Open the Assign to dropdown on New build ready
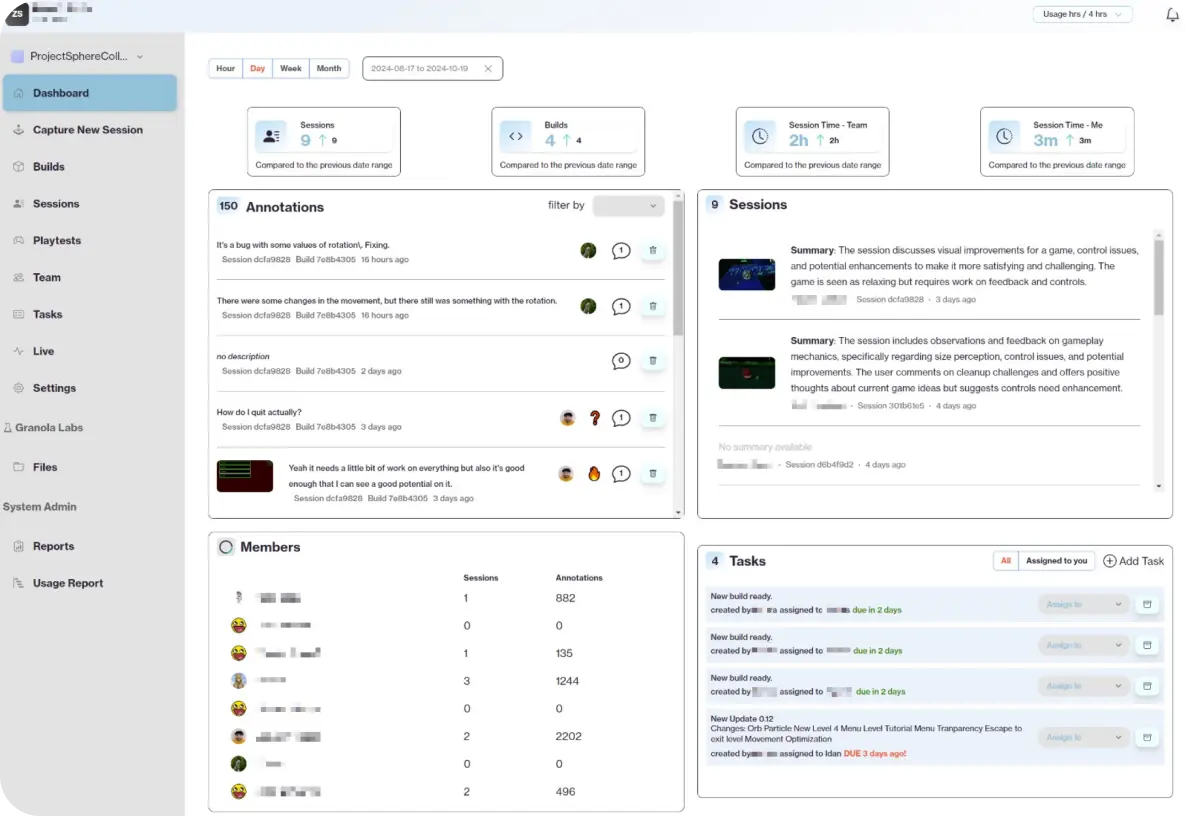The height and width of the screenshot is (816, 1188). (x=1083, y=604)
